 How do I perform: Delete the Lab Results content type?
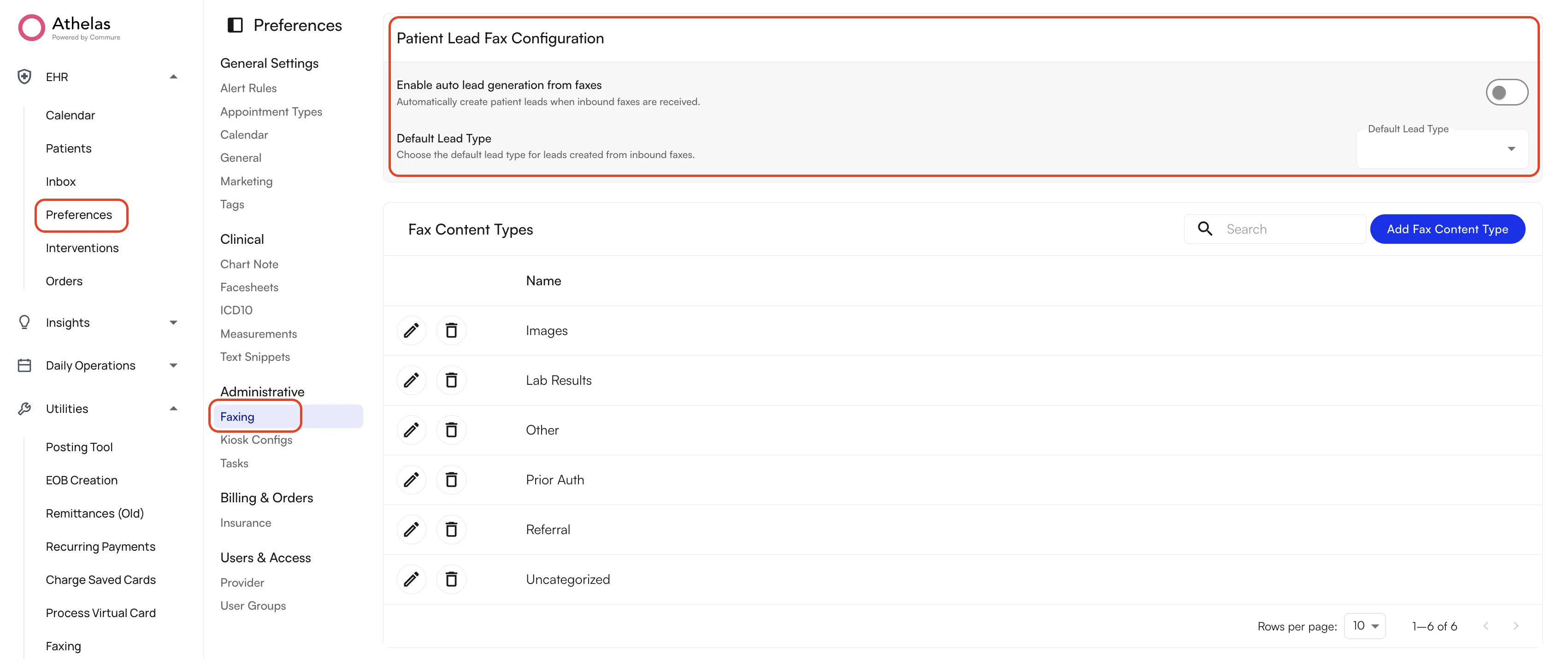click(451, 380)
